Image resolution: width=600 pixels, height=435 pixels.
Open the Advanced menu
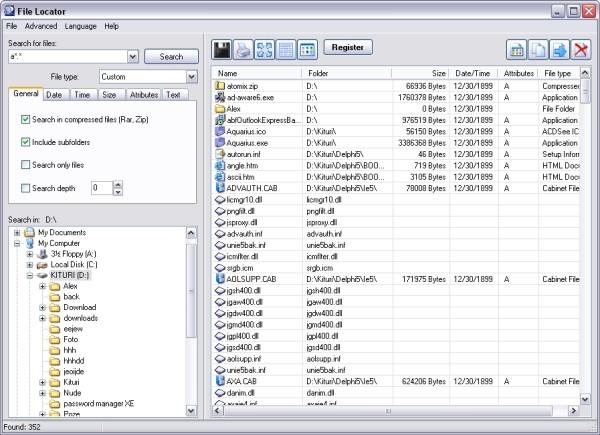tap(41, 25)
